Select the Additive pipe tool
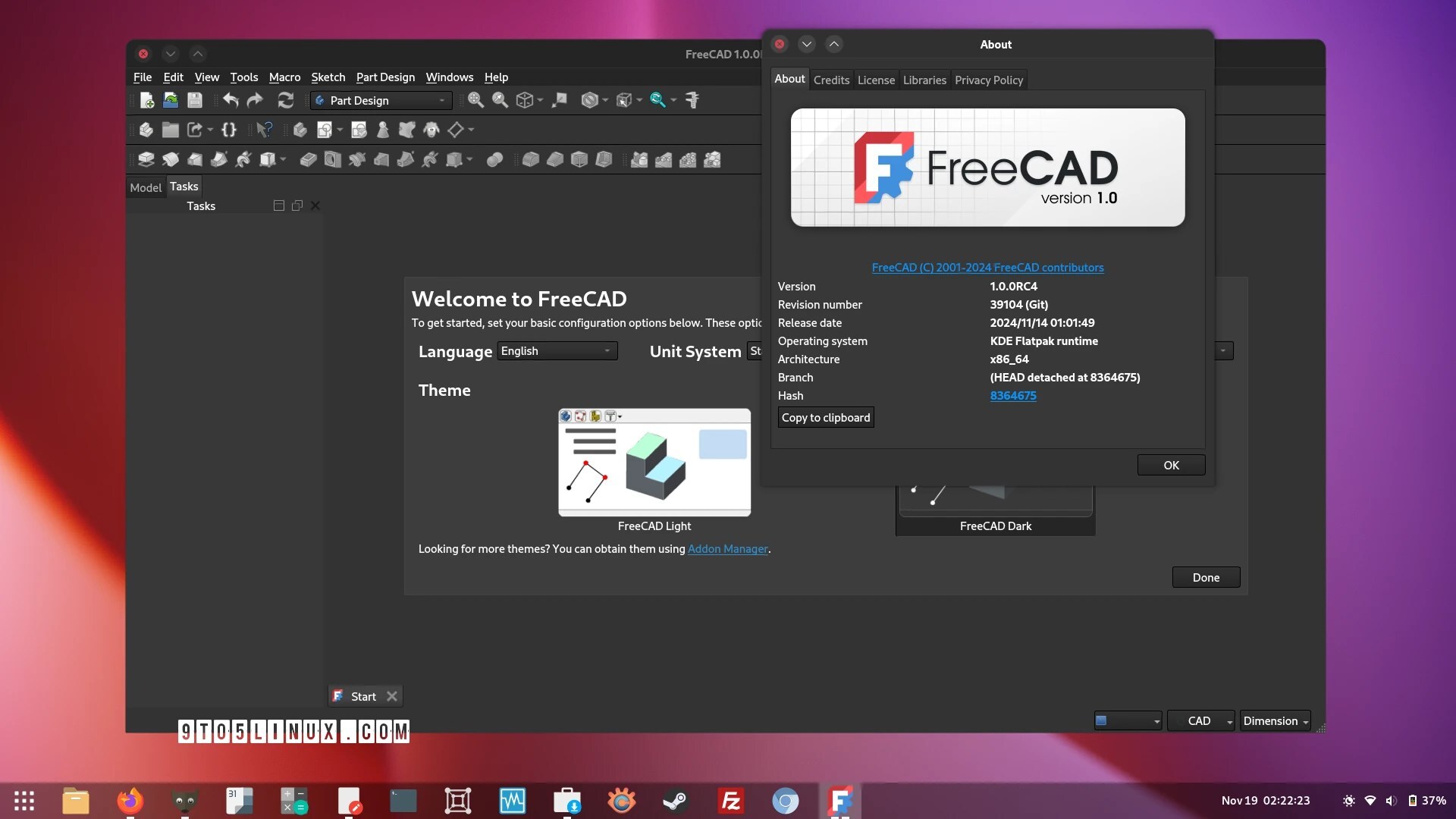 click(x=219, y=159)
